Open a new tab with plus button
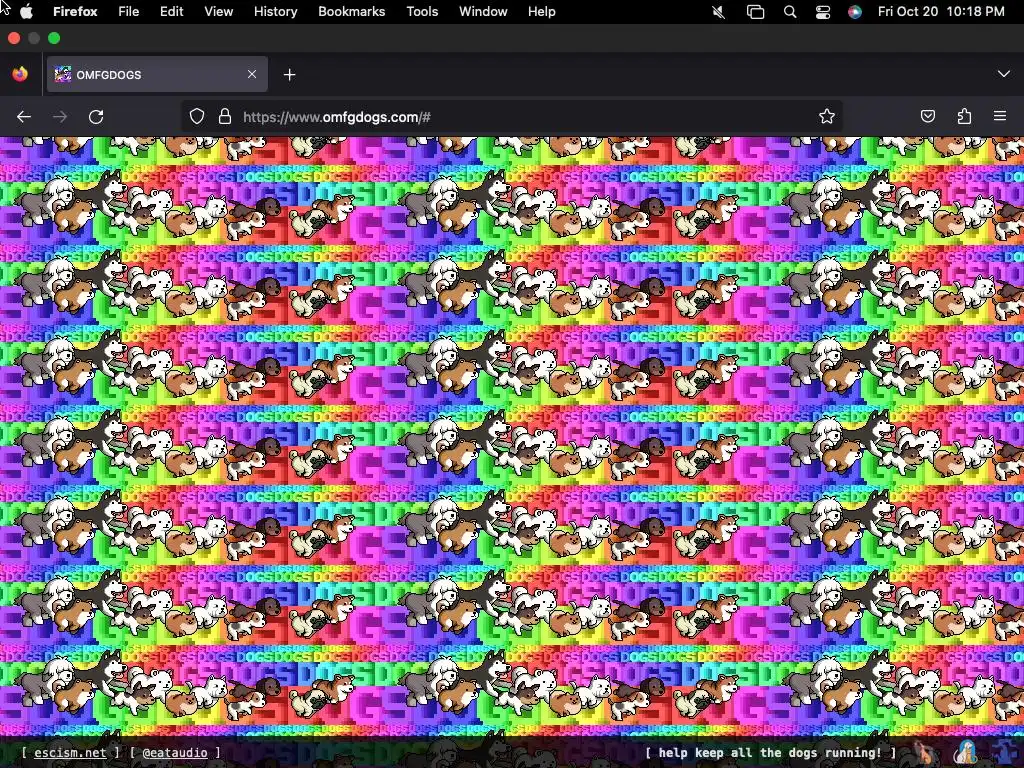1024x768 pixels. 289,74
